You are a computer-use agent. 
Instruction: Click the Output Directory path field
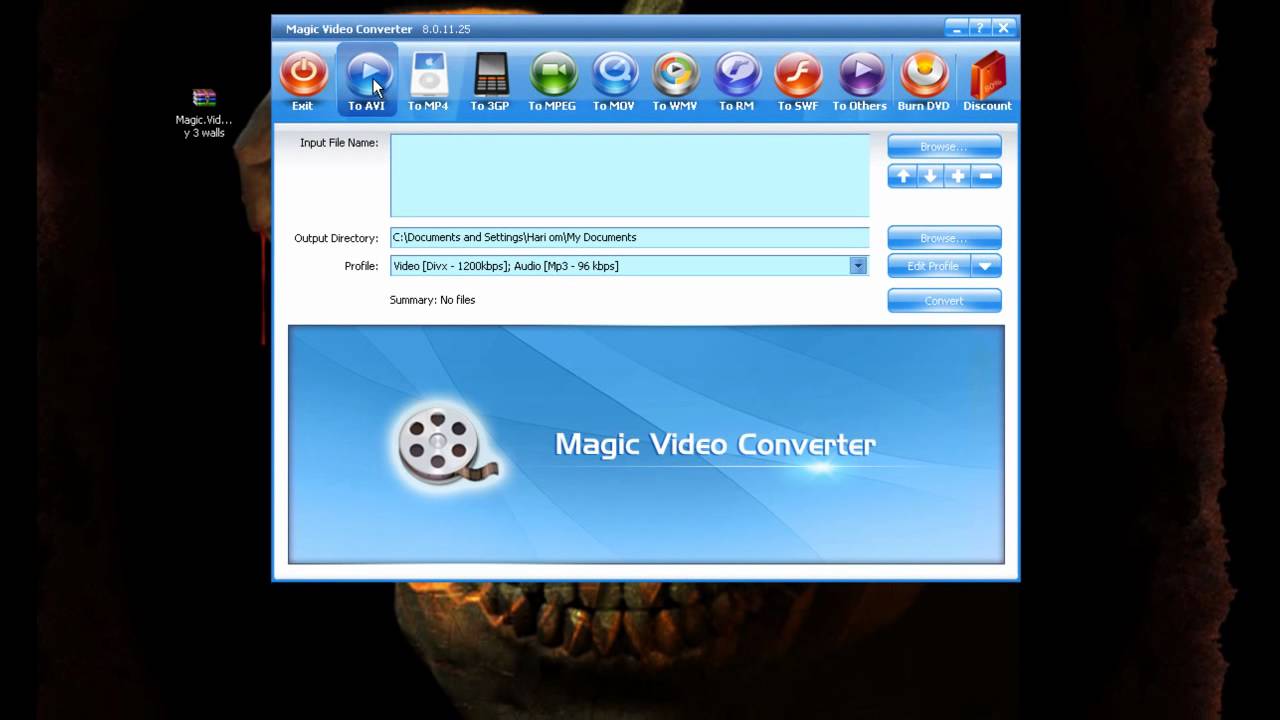630,237
